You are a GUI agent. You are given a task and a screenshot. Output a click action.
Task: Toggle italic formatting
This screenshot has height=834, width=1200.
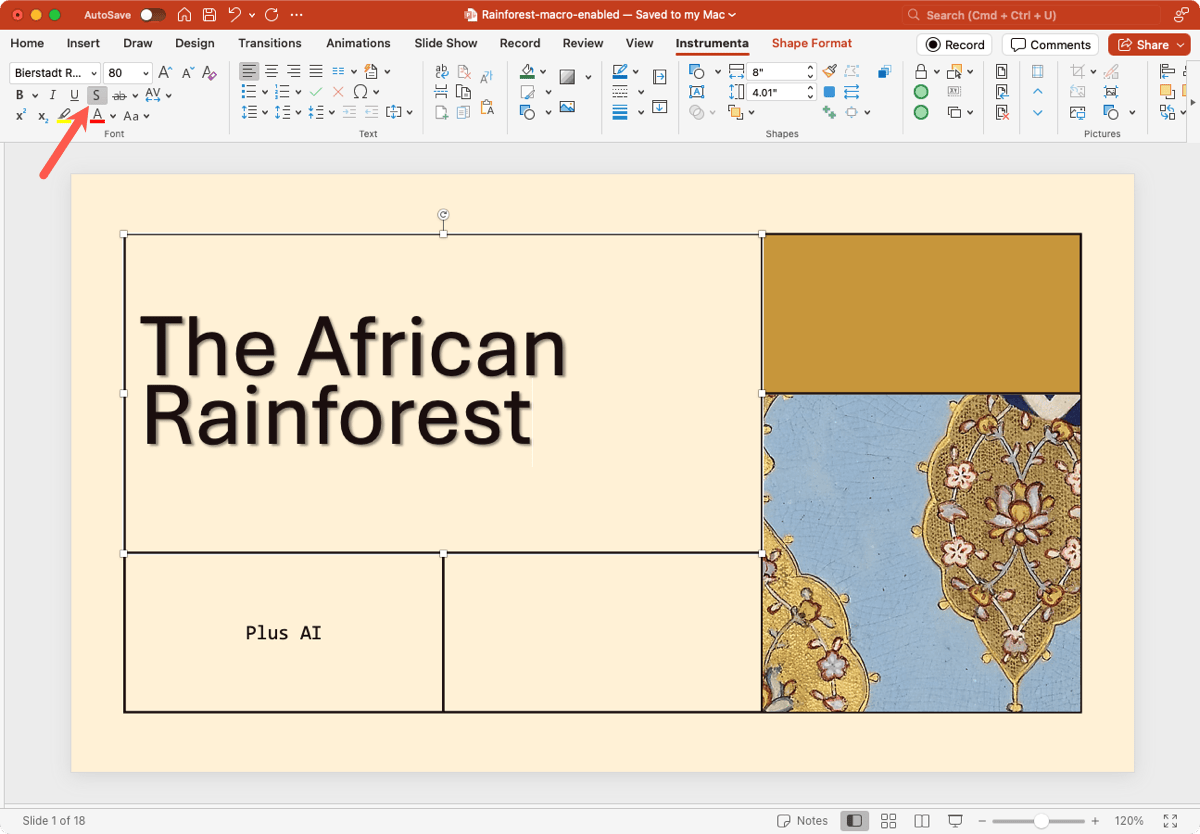[x=52, y=95]
